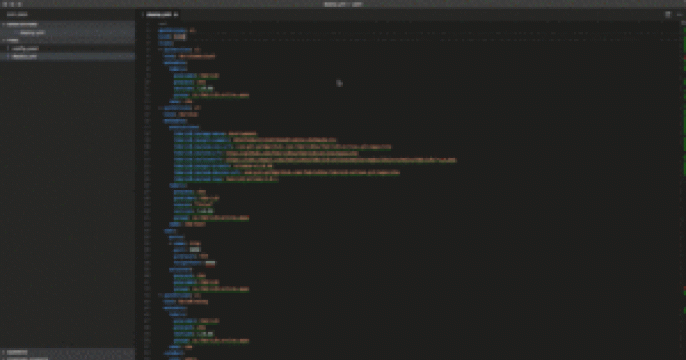Expand the first collapsed section at the sidebar bottom
The image size is (686, 360).
(x=68, y=352)
